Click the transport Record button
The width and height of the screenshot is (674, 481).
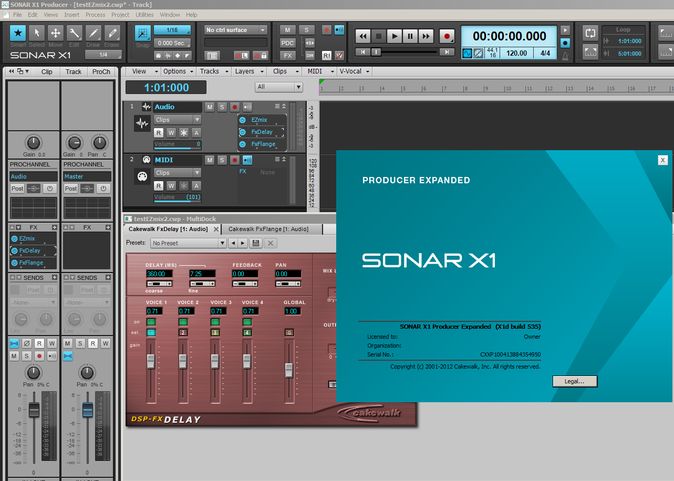[x=446, y=35]
